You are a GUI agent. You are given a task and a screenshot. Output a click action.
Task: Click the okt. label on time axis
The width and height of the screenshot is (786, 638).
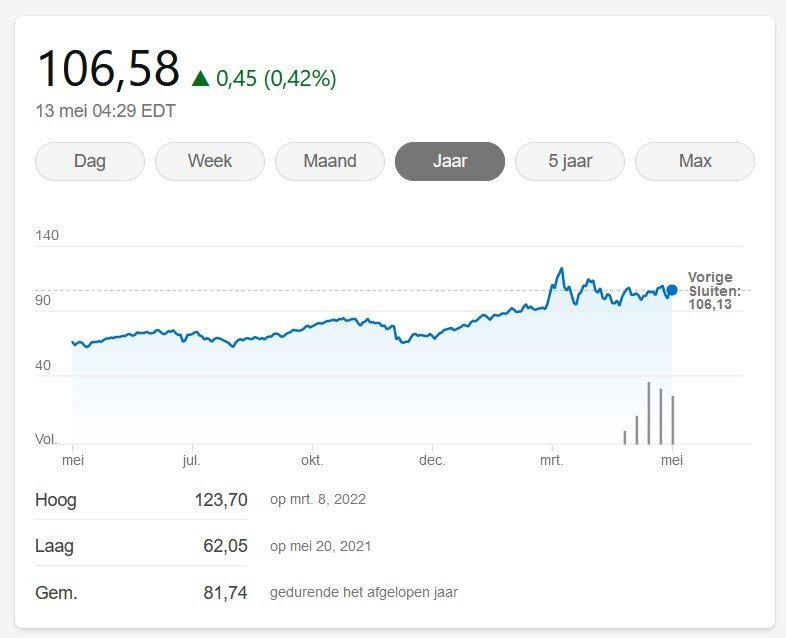click(312, 461)
